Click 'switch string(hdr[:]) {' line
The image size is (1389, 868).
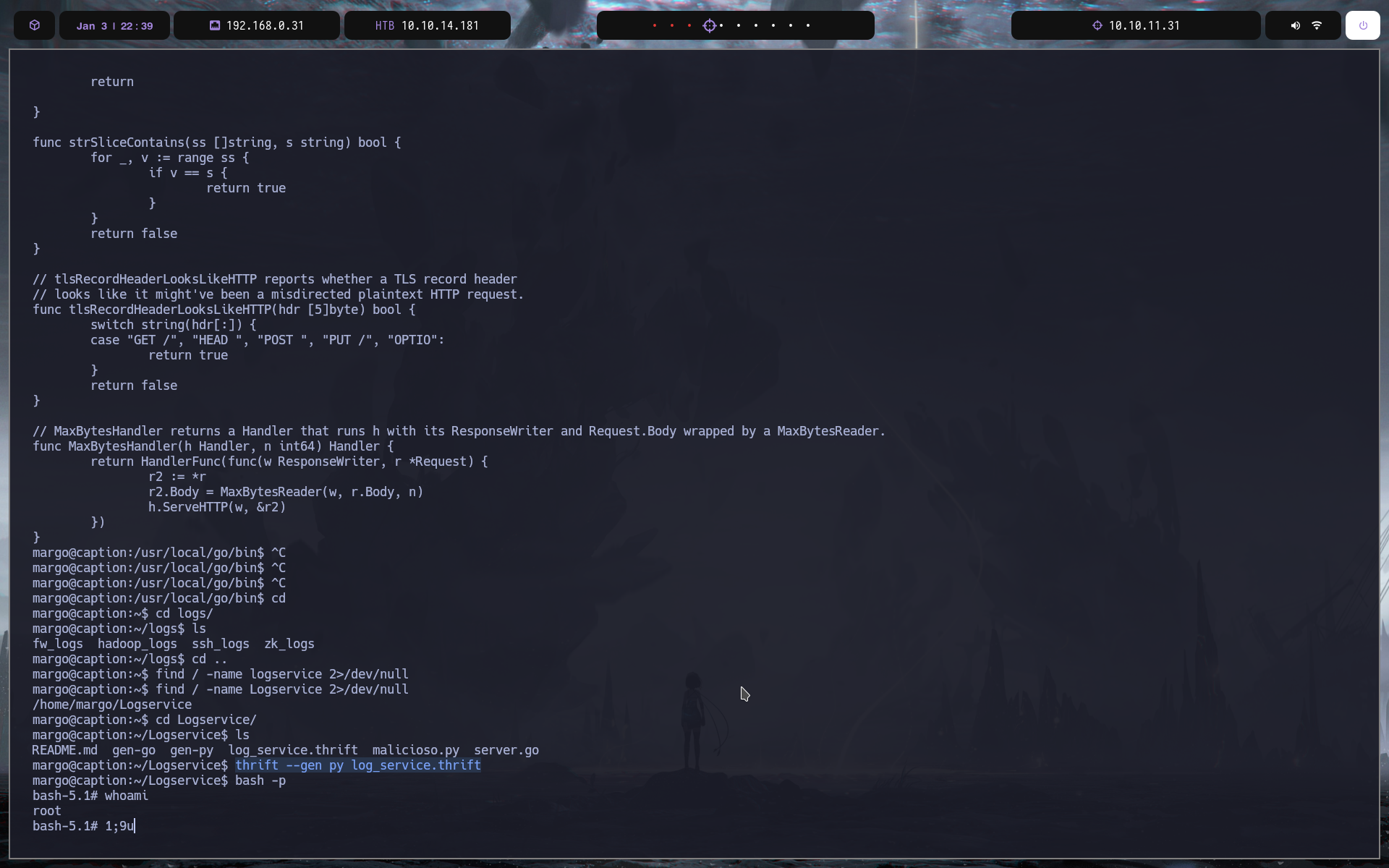click(174, 325)
